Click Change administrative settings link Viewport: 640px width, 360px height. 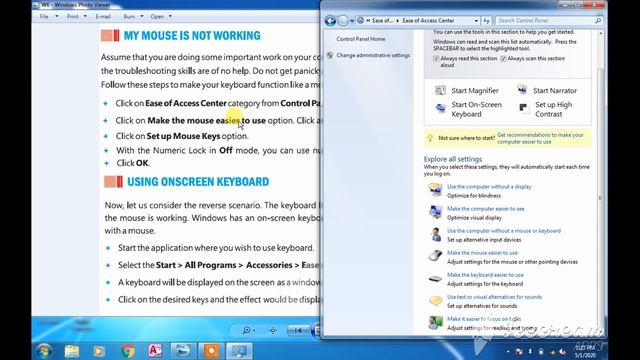pyautogui.click(x=373, y=55)
